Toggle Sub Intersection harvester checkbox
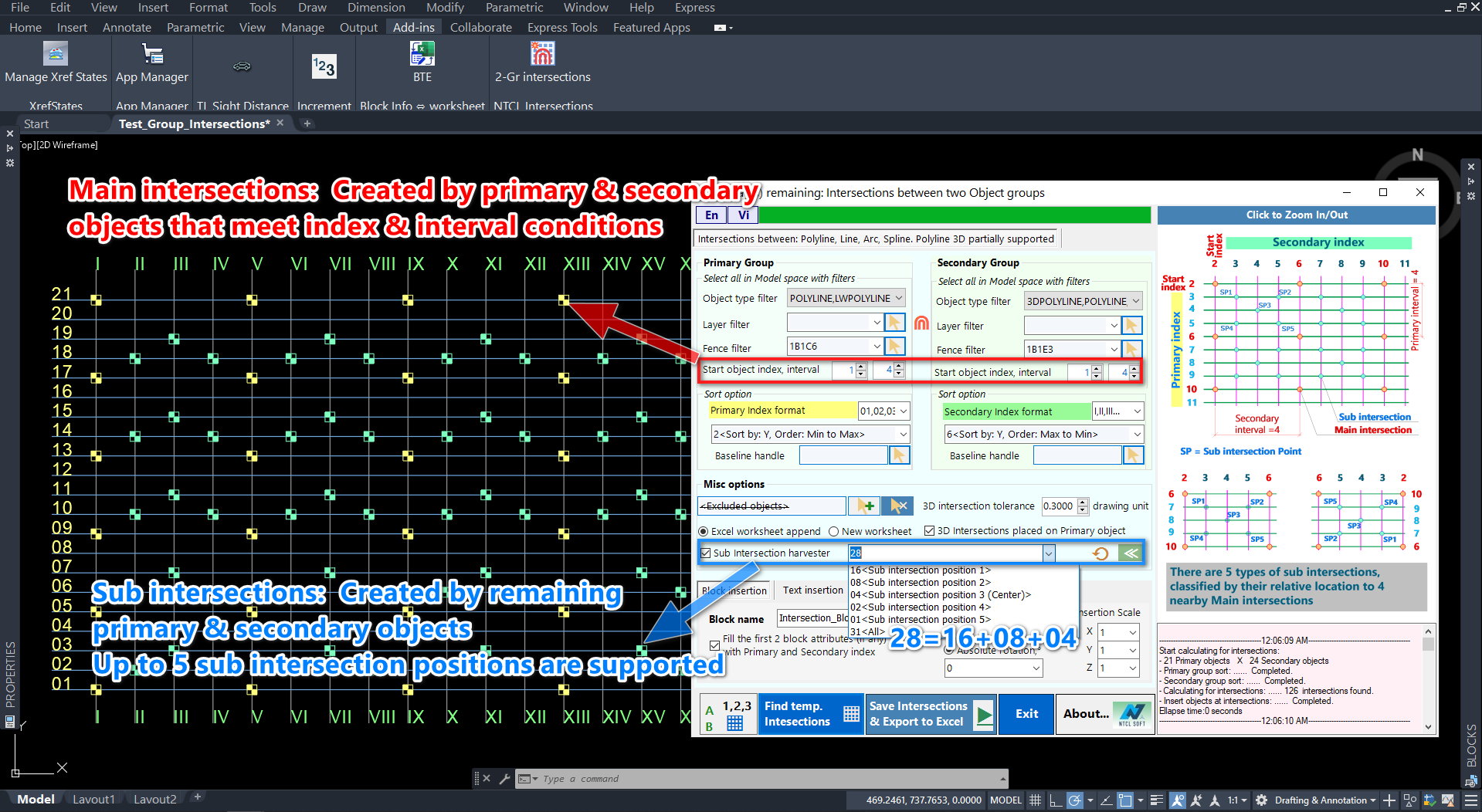The height and width of the screenshot is (812, 1482). 705,553
